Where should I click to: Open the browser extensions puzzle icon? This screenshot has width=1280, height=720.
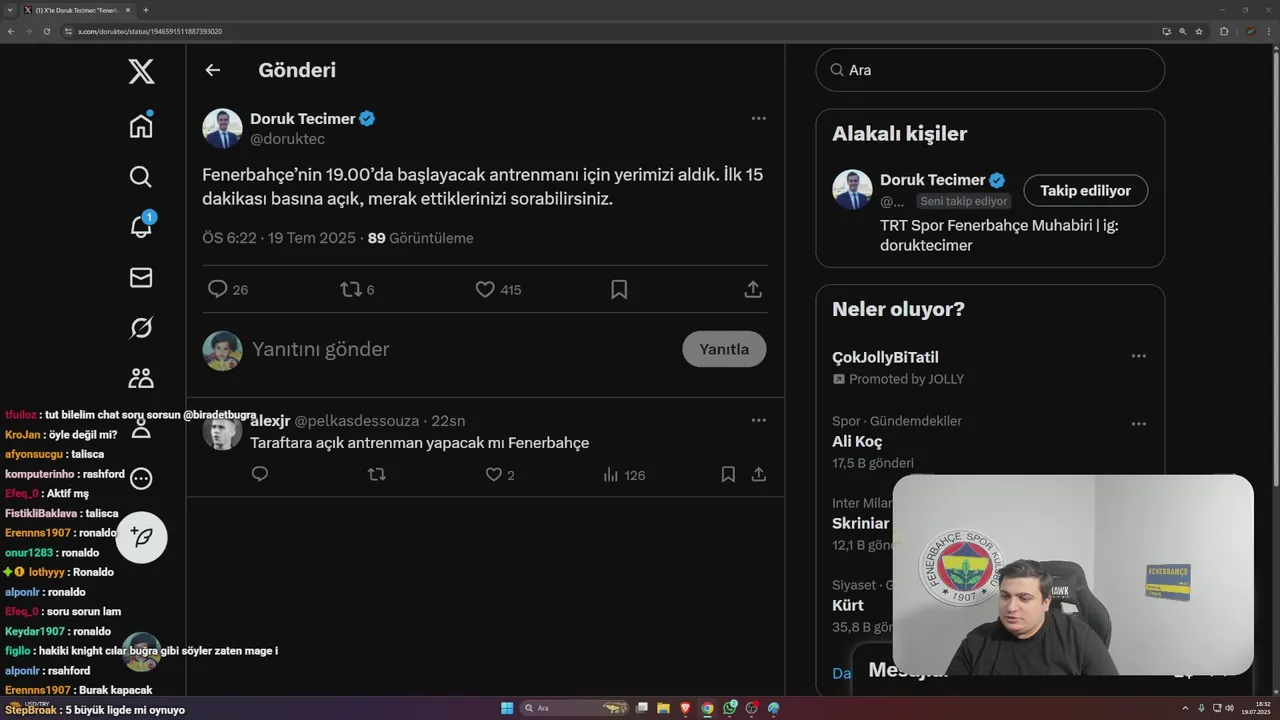(1224, 31)
